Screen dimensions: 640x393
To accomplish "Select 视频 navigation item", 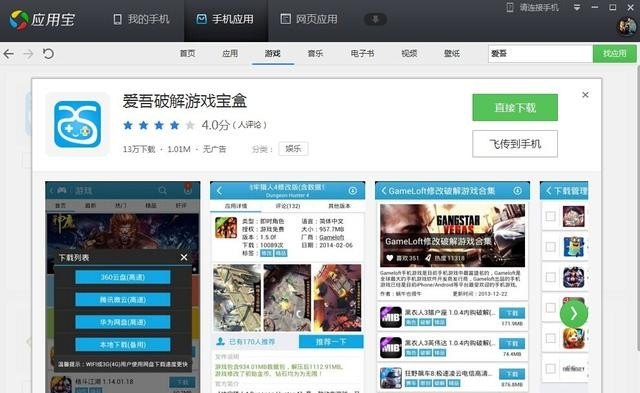I will (409, 53).
